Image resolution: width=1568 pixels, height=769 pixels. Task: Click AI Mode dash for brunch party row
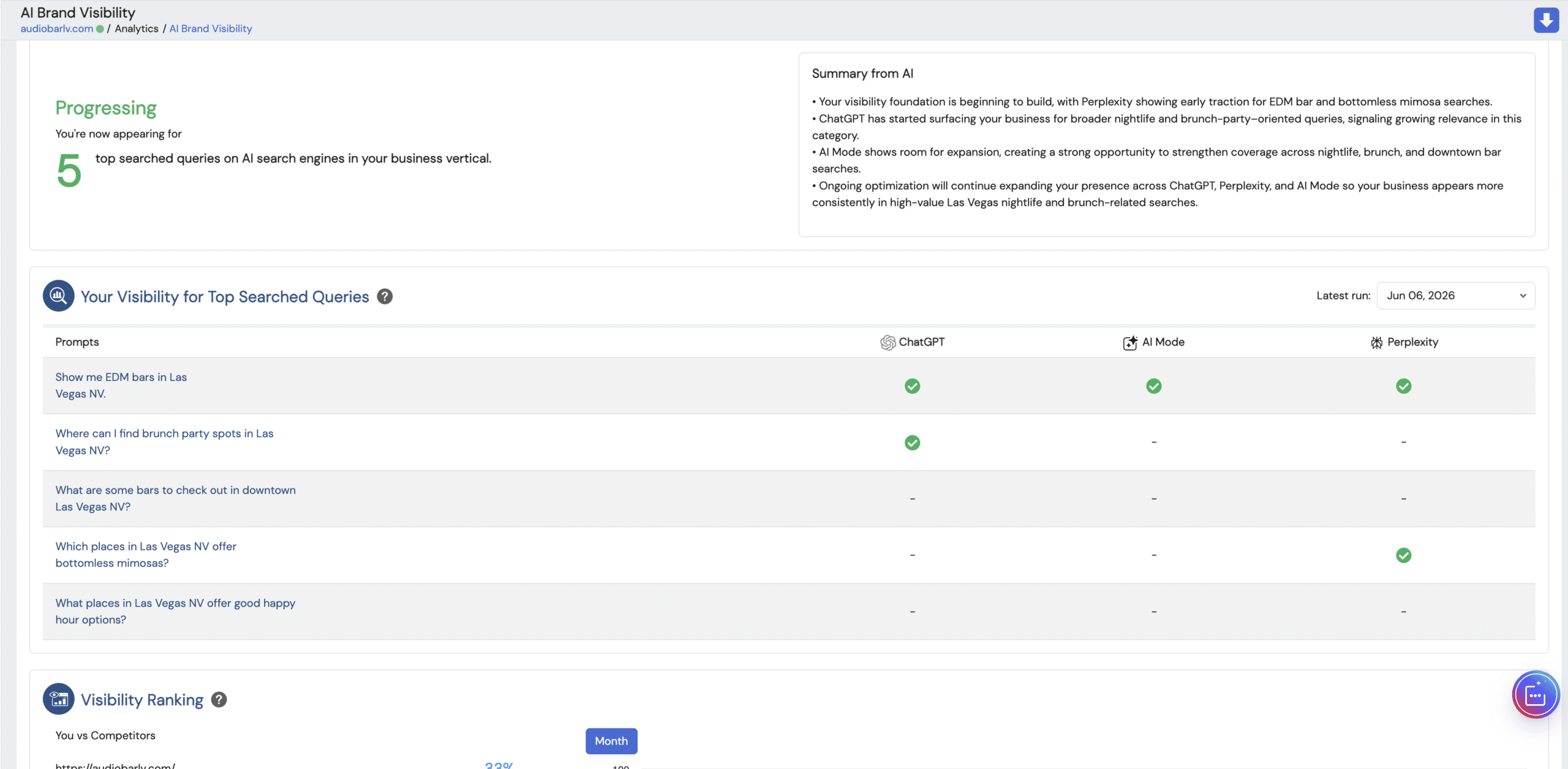(1154, 442)
